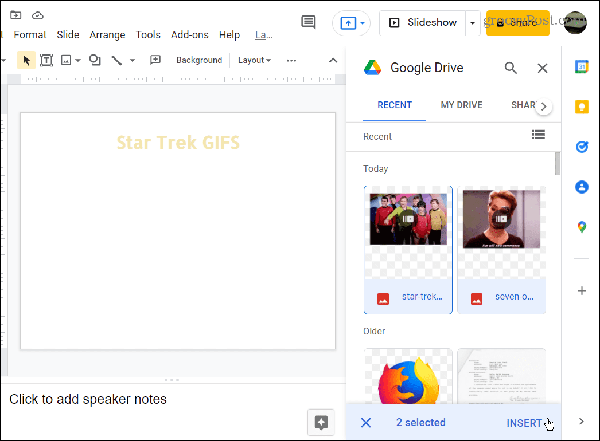Close the Google Drive panel
The image size is (600, 441).
point(542,69)
